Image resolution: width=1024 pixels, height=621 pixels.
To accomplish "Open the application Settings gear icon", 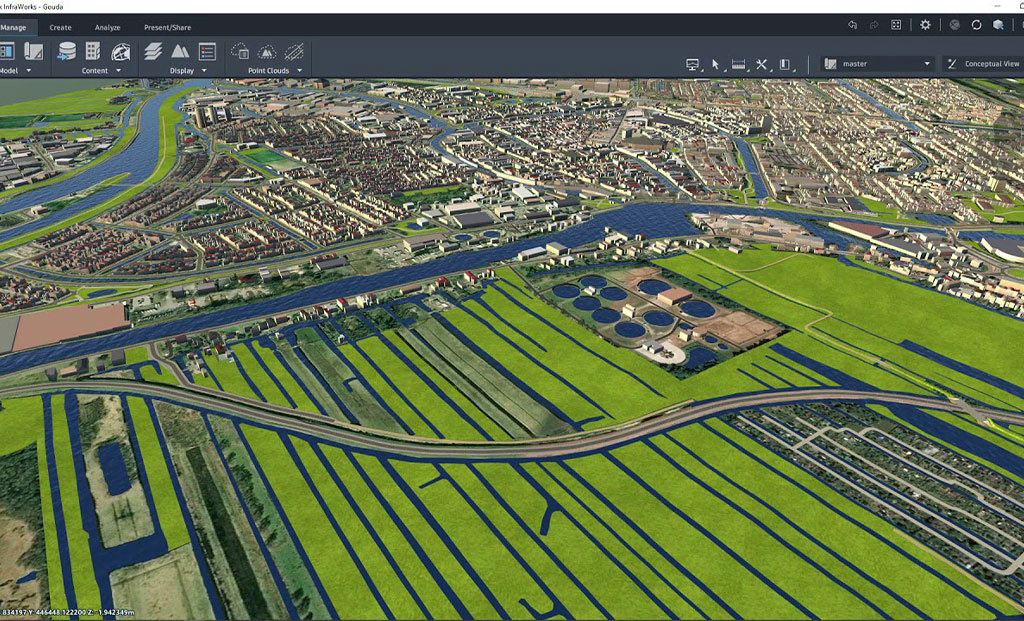I will pos(925,24).
